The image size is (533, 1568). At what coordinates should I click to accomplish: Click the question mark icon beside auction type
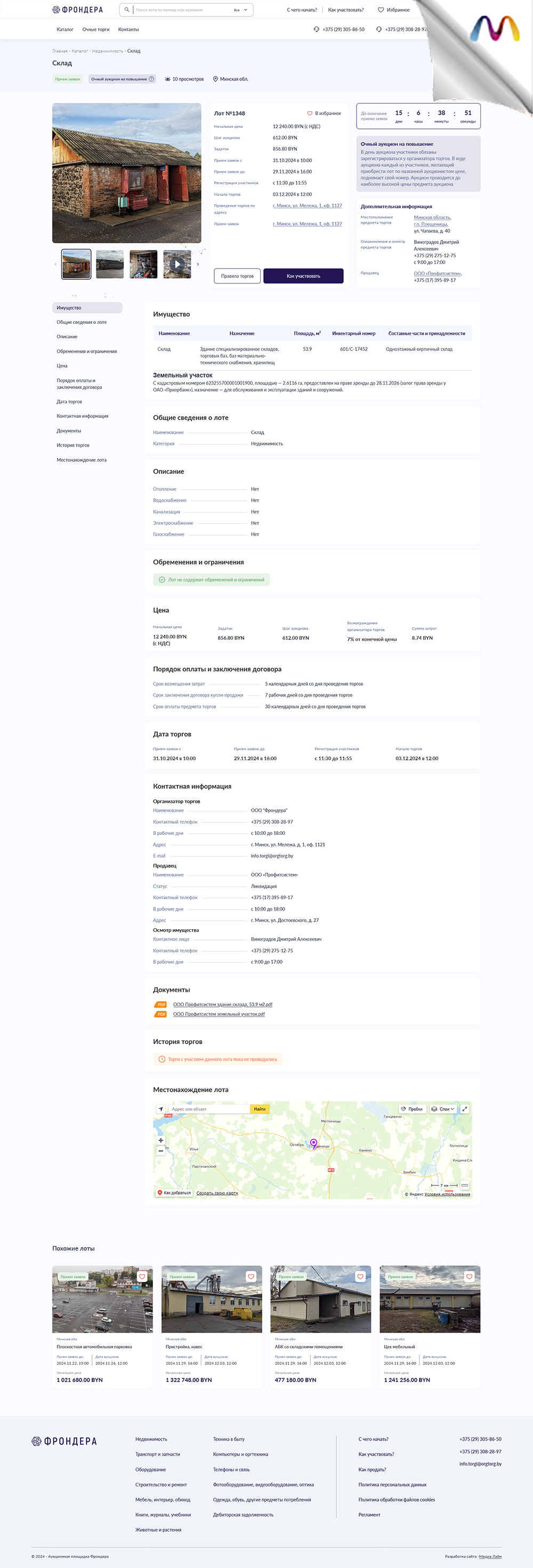coord(152,79)
